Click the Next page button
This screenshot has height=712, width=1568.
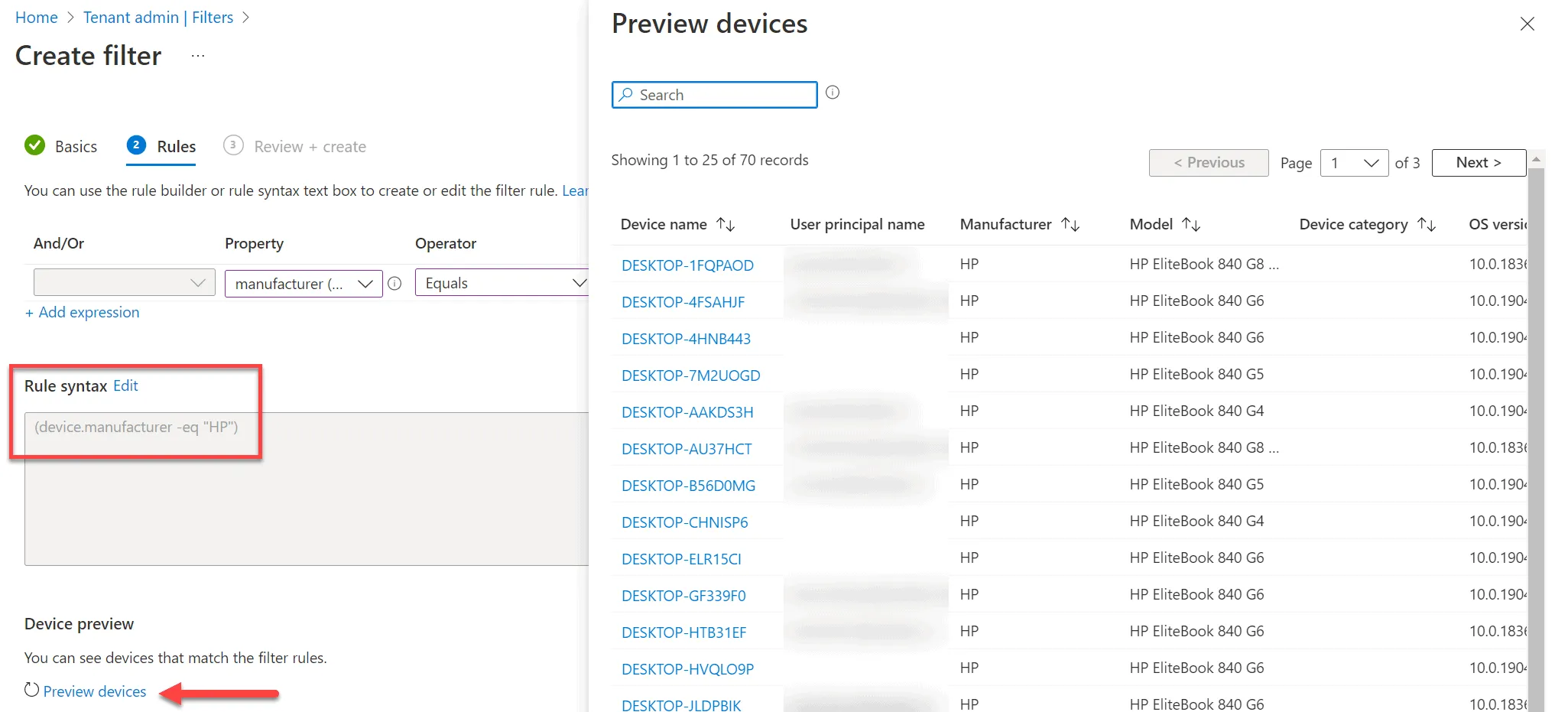(x=1479, y=163)
